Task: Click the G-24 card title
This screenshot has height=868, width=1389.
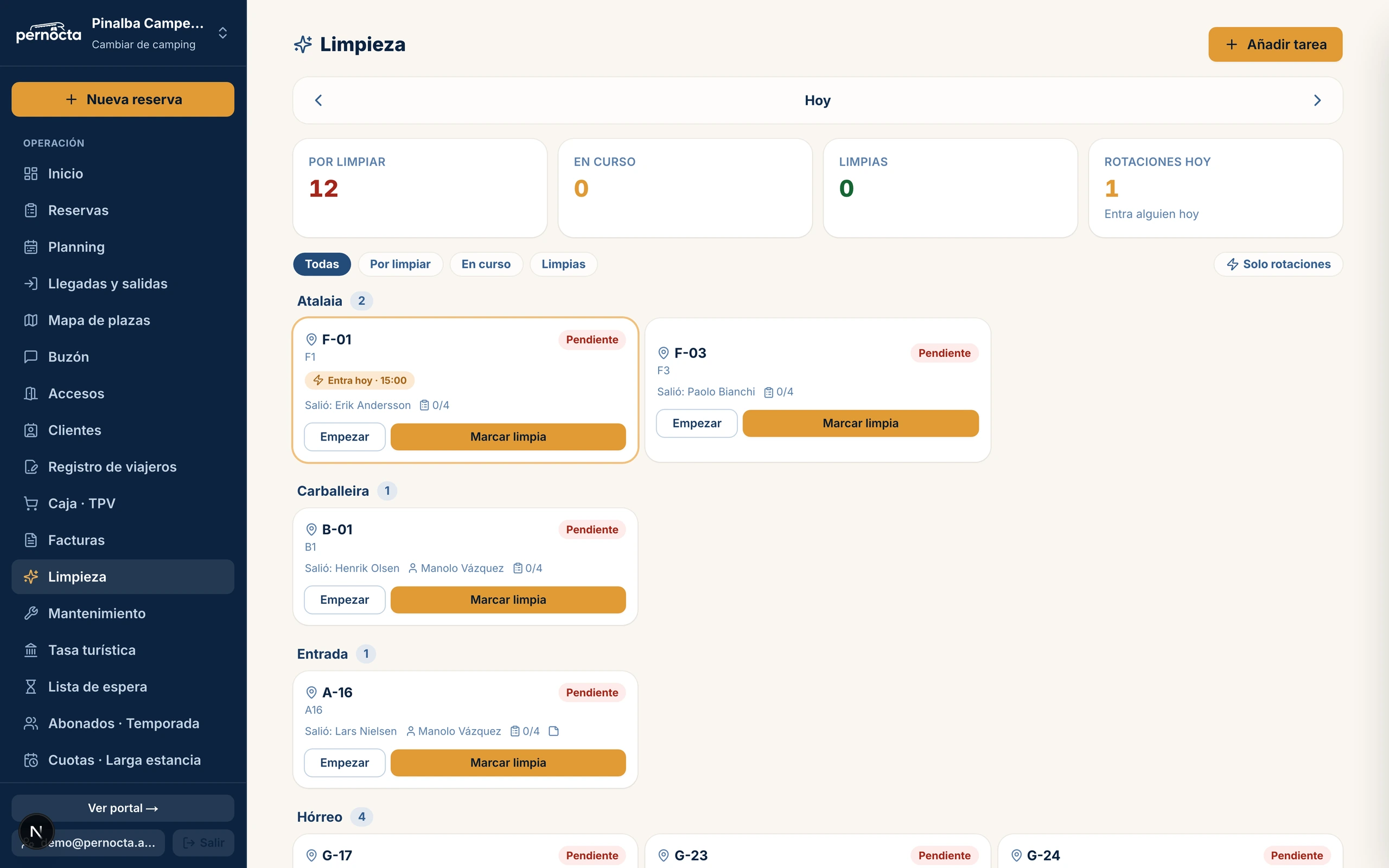Action: click(1043, 856)
